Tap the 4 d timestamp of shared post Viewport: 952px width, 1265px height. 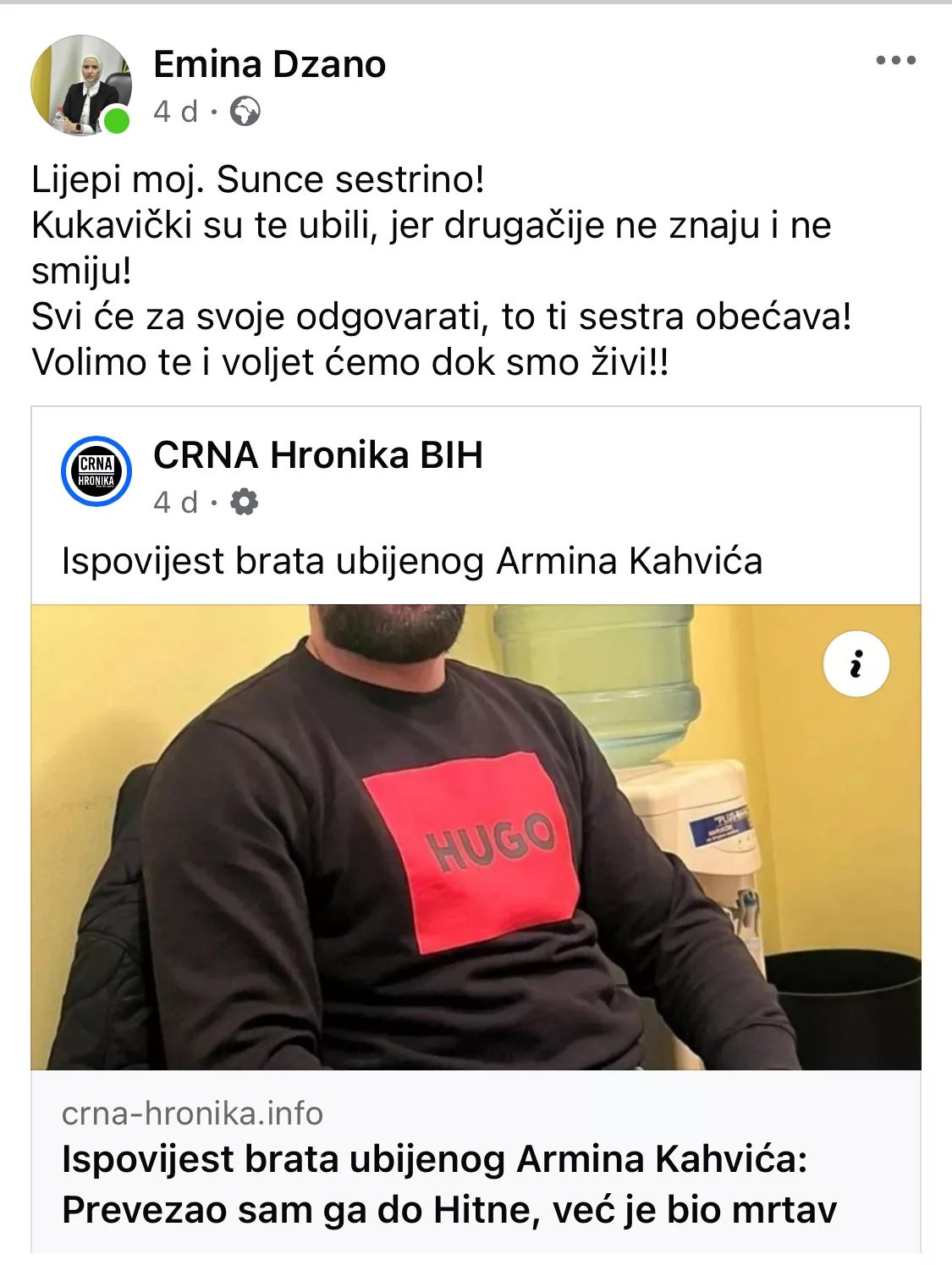[x=175, y=502]
